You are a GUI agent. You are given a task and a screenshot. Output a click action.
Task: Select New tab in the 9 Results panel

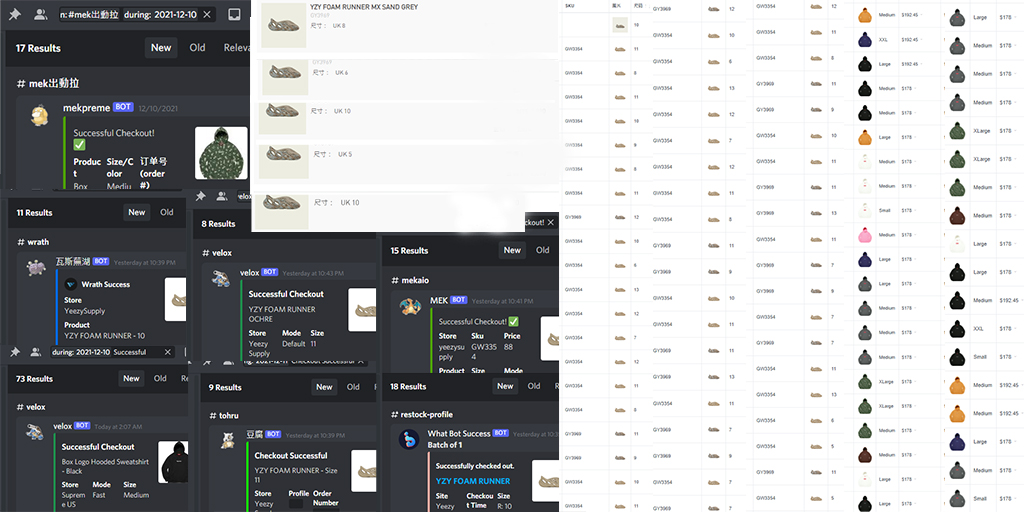tap(325, 387)
